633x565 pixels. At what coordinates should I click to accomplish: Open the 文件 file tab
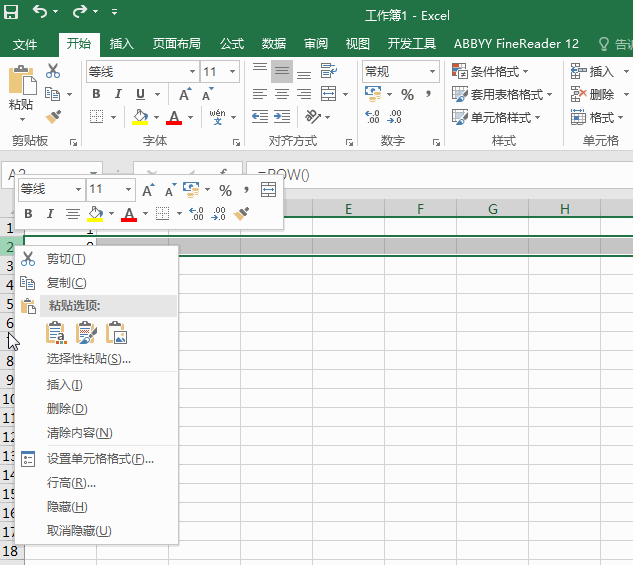click(25, 44)
